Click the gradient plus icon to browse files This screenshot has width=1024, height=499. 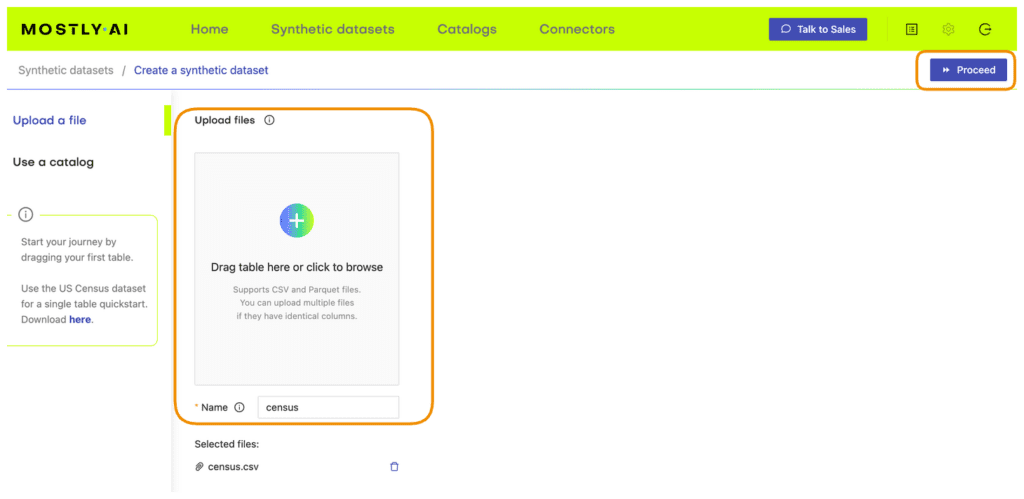point(296,220)
